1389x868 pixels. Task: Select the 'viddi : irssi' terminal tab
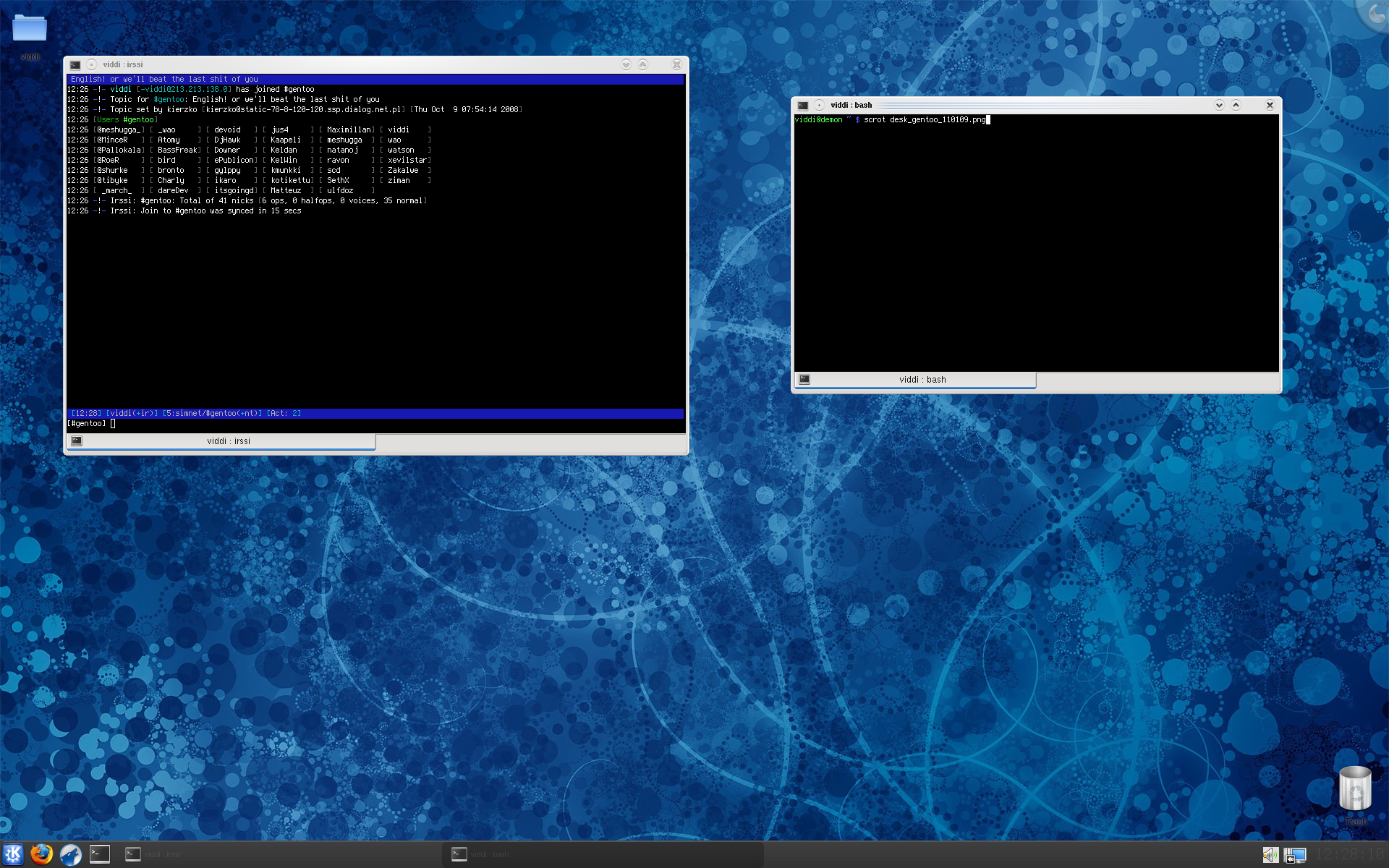(228, 441)
